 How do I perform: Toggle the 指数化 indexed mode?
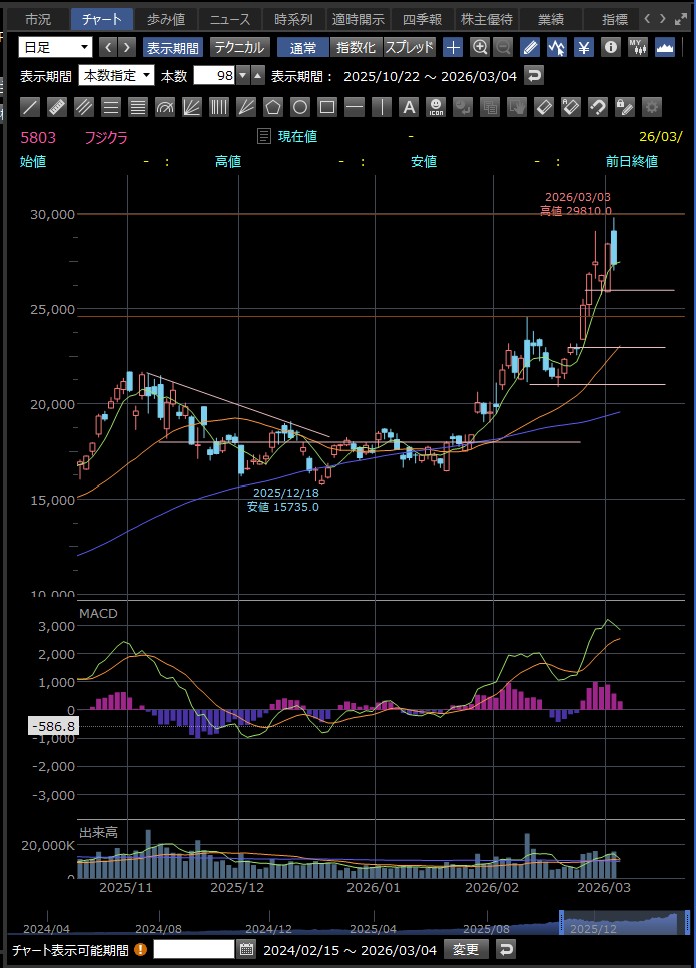[355, 47]
